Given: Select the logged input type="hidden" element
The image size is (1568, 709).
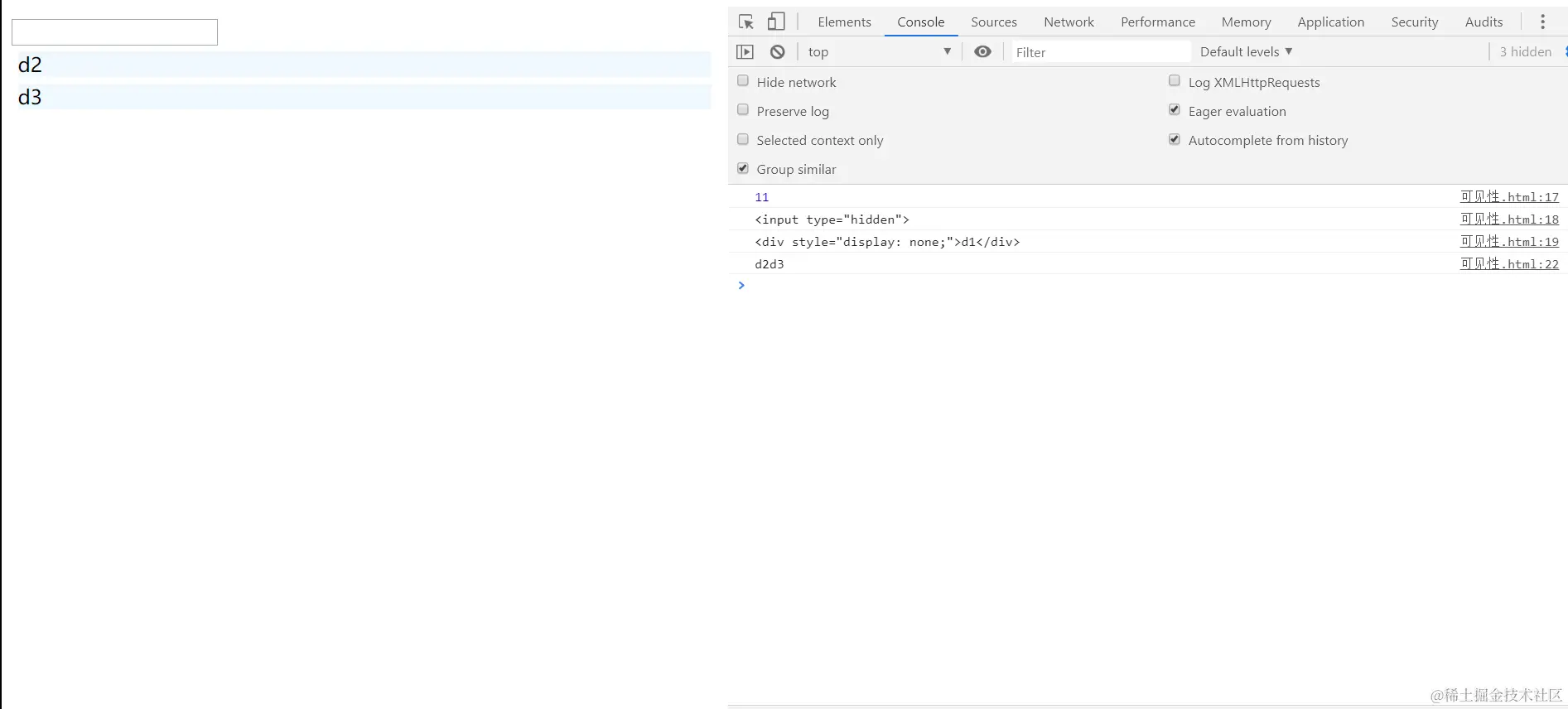Looking at the screenshot, I should [x=832, y=219].
